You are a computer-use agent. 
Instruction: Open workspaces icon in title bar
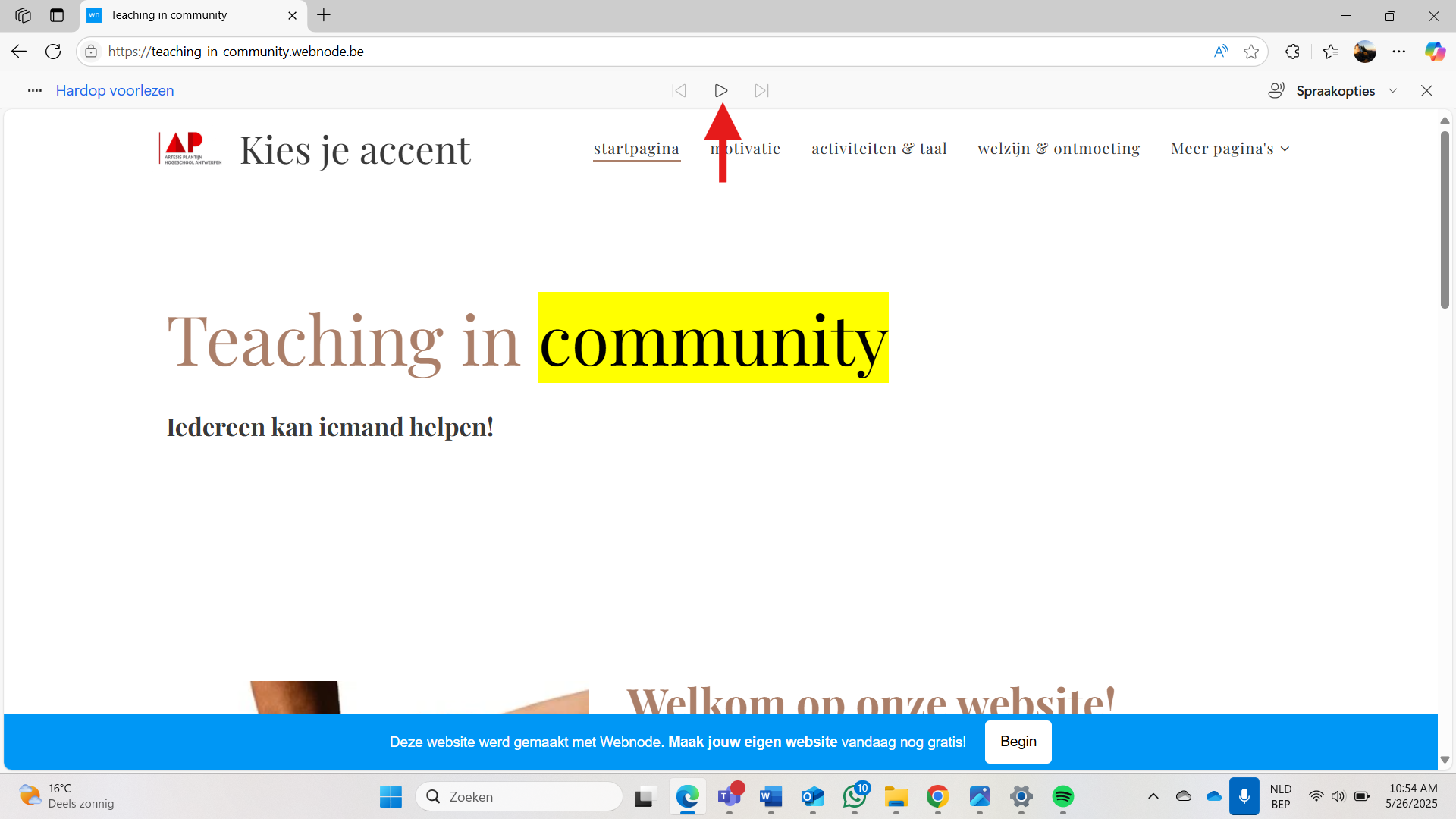coord(23,15)
